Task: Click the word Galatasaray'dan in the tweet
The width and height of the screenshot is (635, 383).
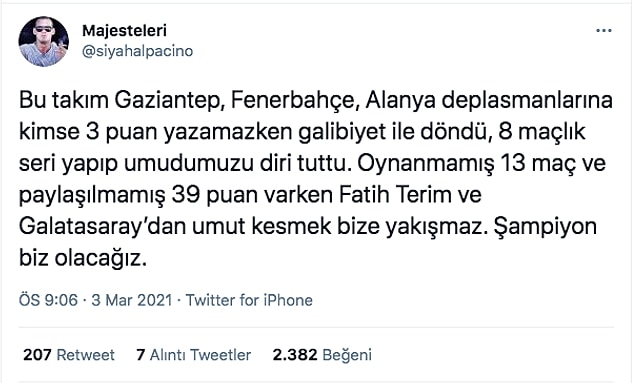Action: 102,227
